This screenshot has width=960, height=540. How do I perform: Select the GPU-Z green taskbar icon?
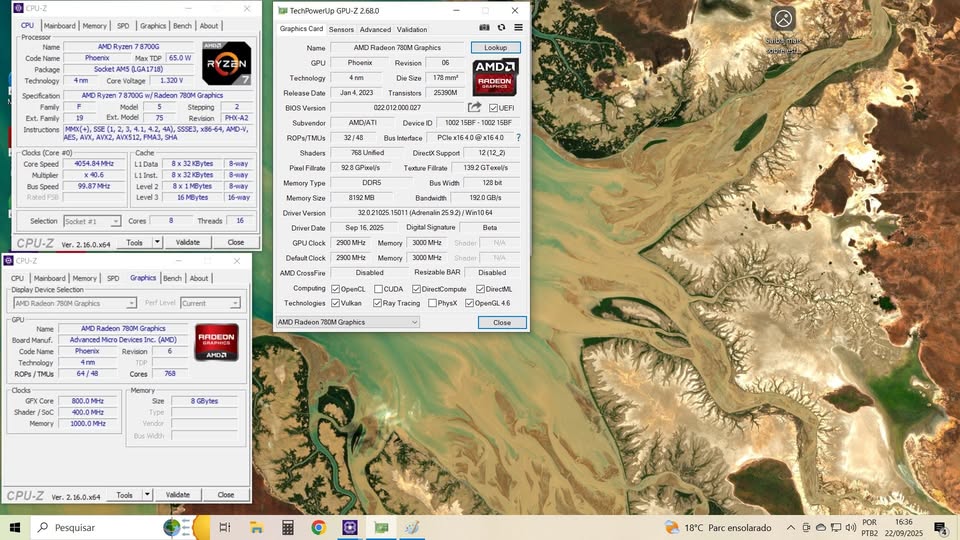pos(381,527)
